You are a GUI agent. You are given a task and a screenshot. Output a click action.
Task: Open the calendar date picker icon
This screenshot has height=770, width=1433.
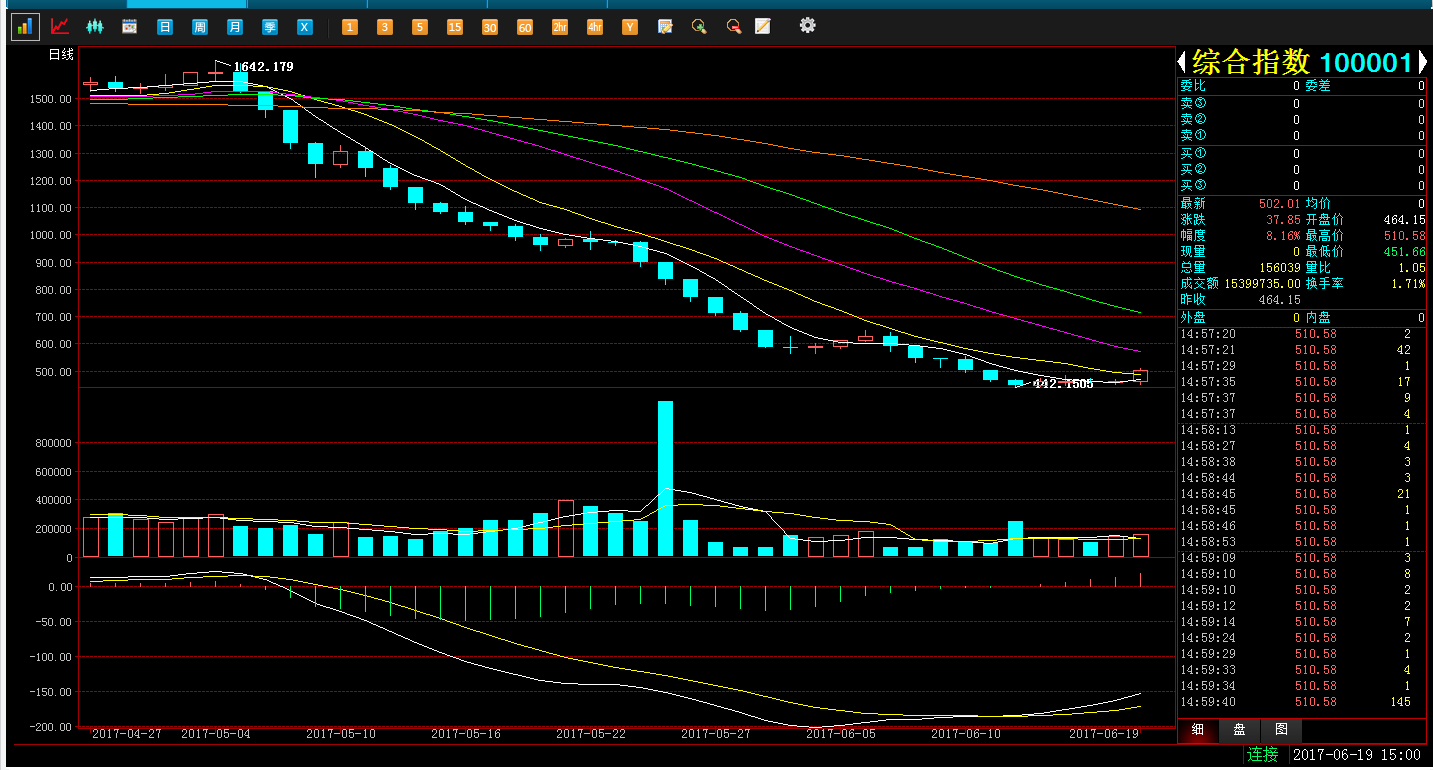pos(129,27)
